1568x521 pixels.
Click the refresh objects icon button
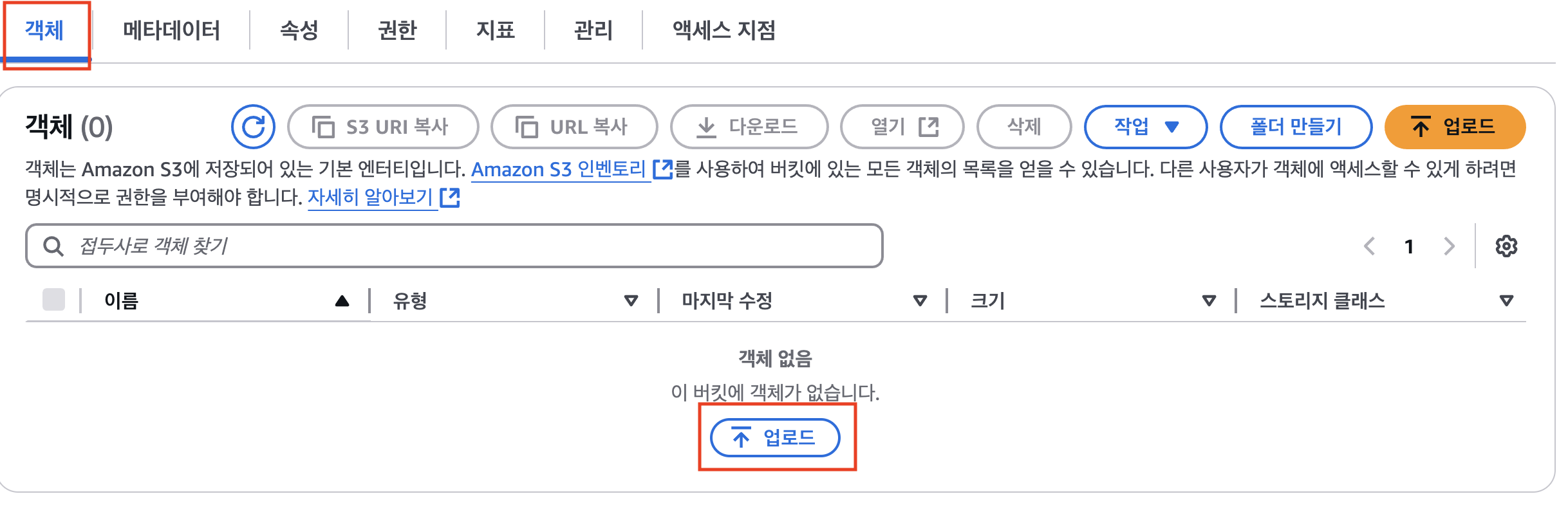tap(253, 127)
